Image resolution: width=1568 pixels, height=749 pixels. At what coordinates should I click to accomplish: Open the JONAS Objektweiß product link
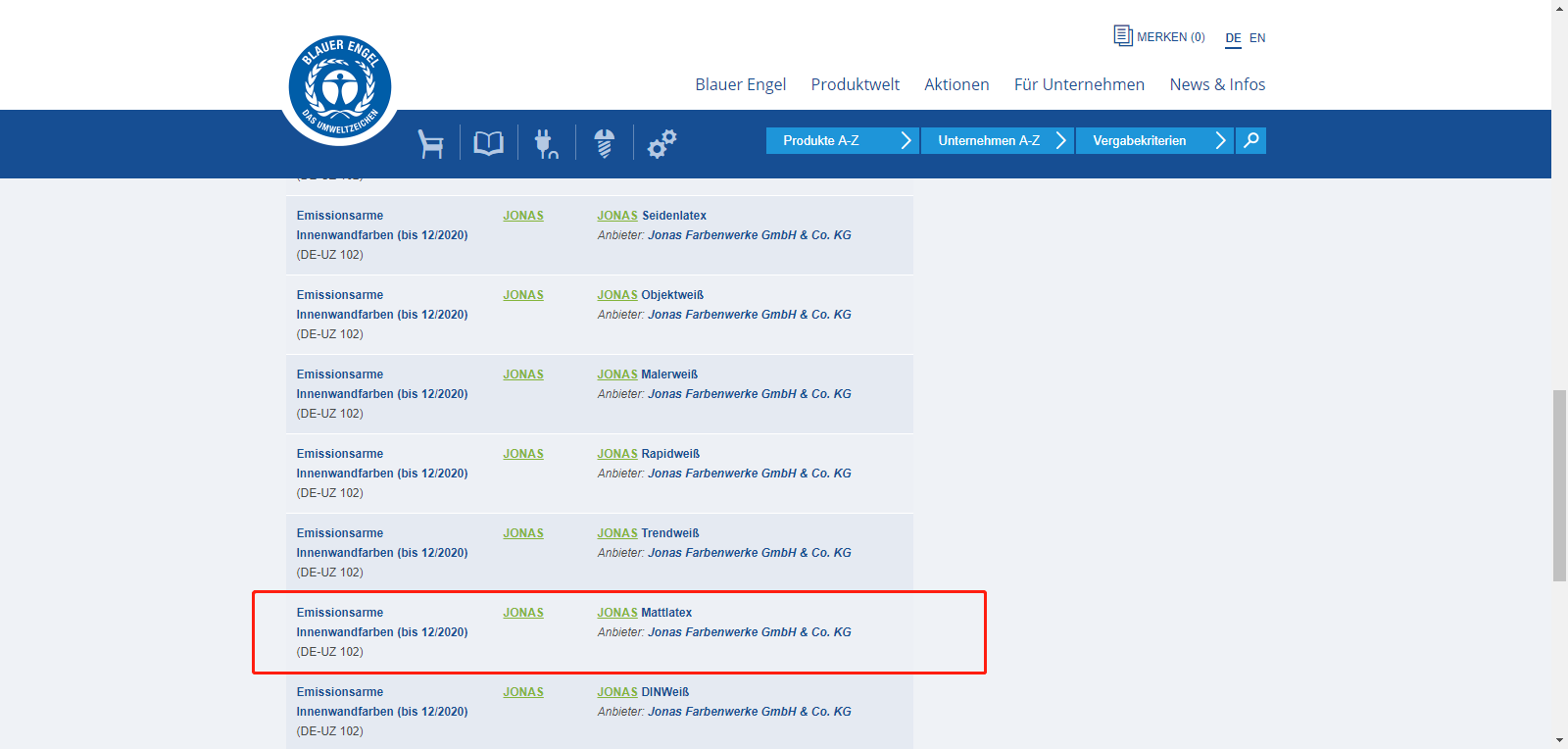coord(651,295)
